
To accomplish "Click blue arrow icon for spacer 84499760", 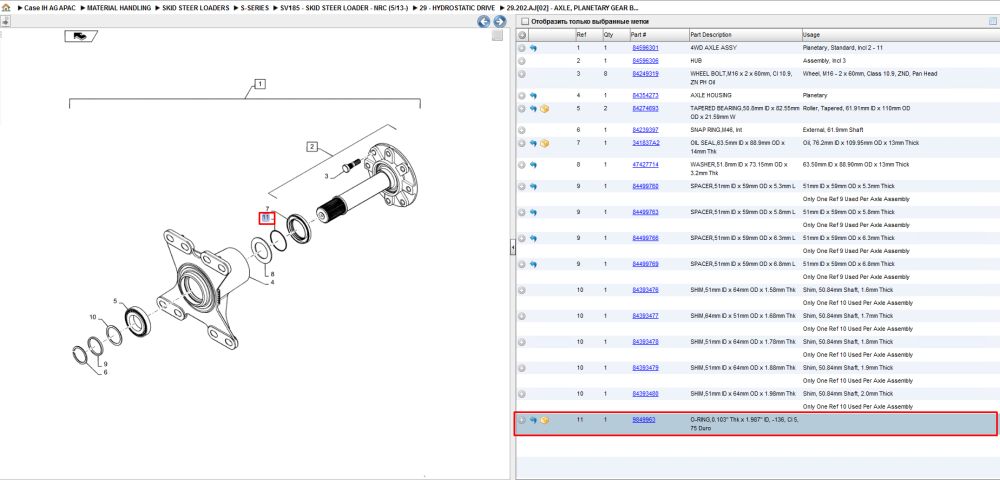I will pos(533,187).
